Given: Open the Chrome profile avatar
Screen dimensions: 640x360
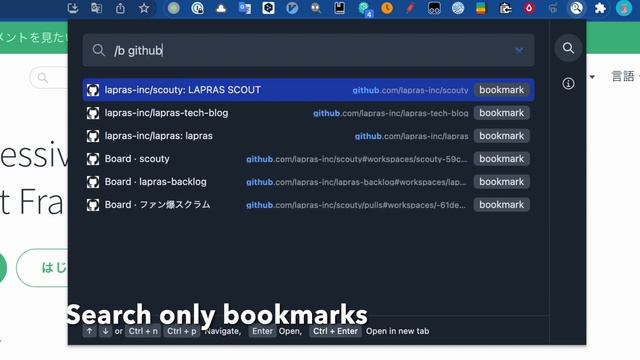Looking at the screenshot, I should pyautogui.click(x=624, y=8).
